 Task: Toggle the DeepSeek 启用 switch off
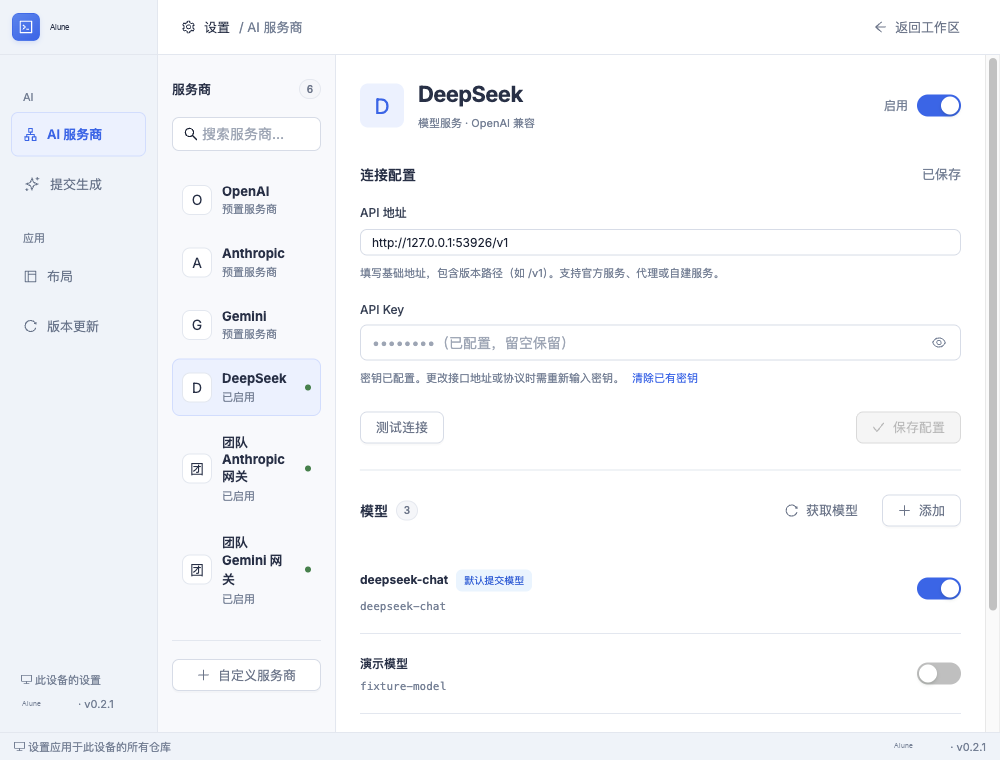(939, 106)
